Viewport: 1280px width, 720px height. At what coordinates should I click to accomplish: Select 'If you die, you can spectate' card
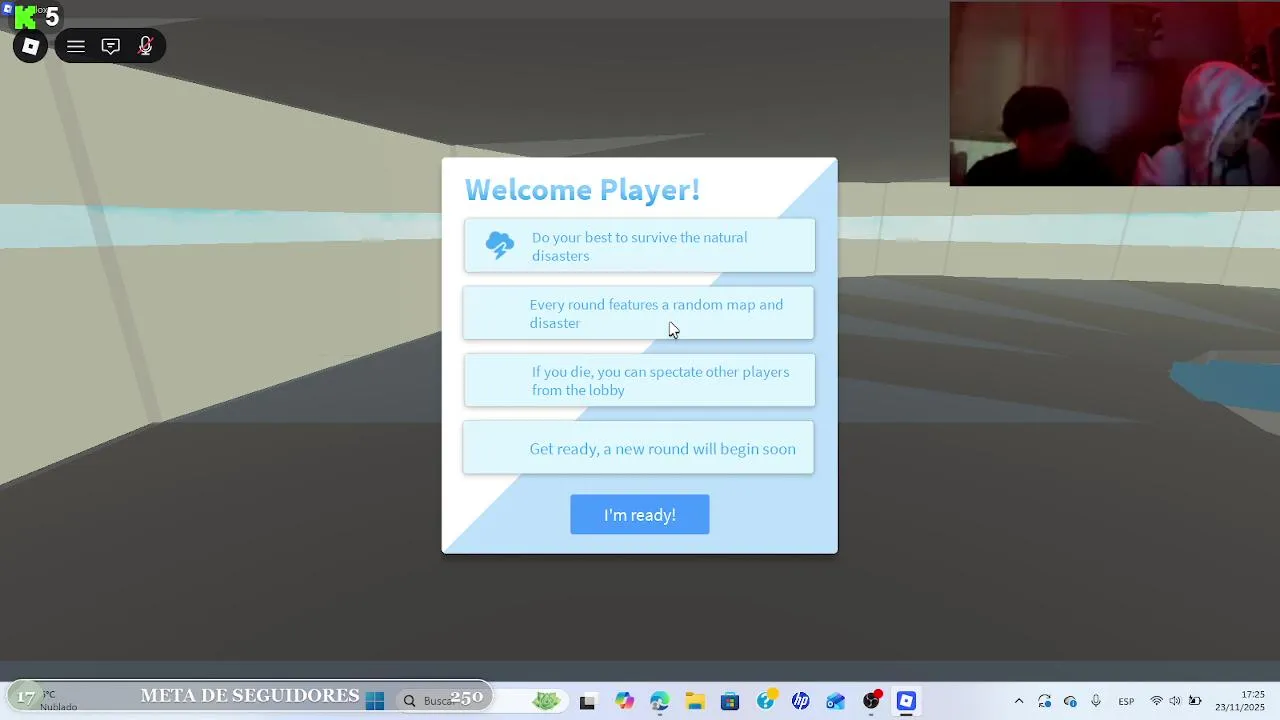coord(640,380)
